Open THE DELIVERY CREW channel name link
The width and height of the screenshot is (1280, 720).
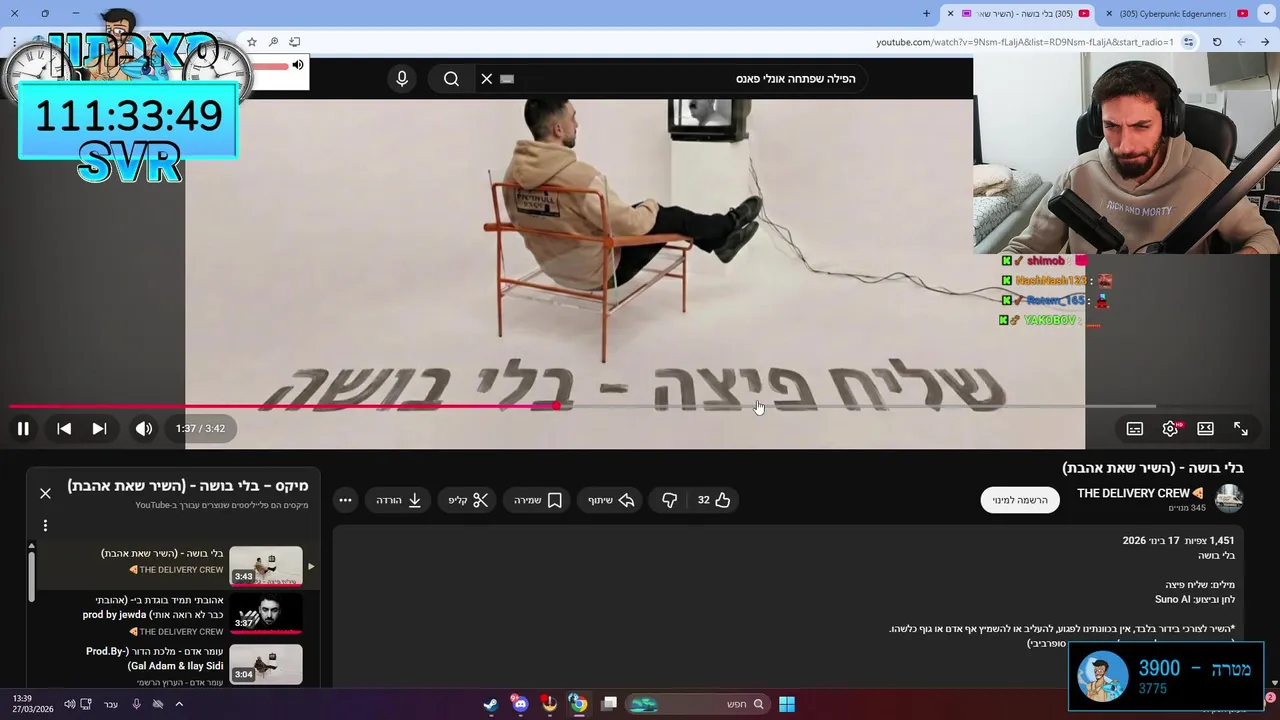(1140, 493)
